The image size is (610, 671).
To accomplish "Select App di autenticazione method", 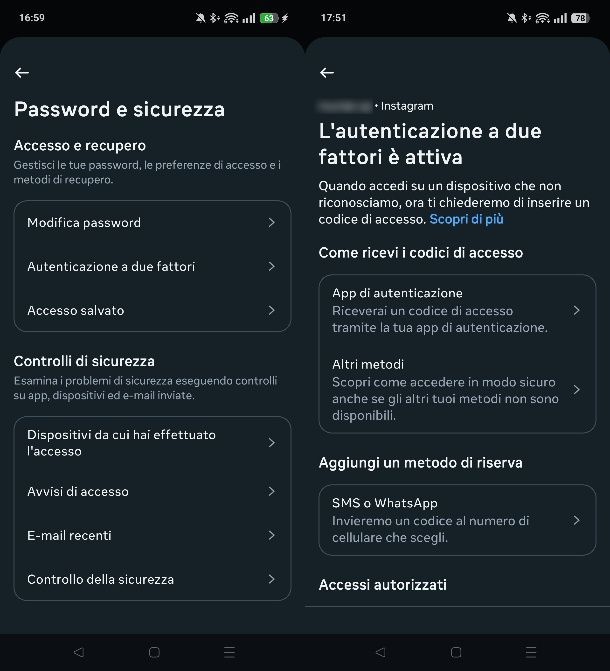I will 457,310.
